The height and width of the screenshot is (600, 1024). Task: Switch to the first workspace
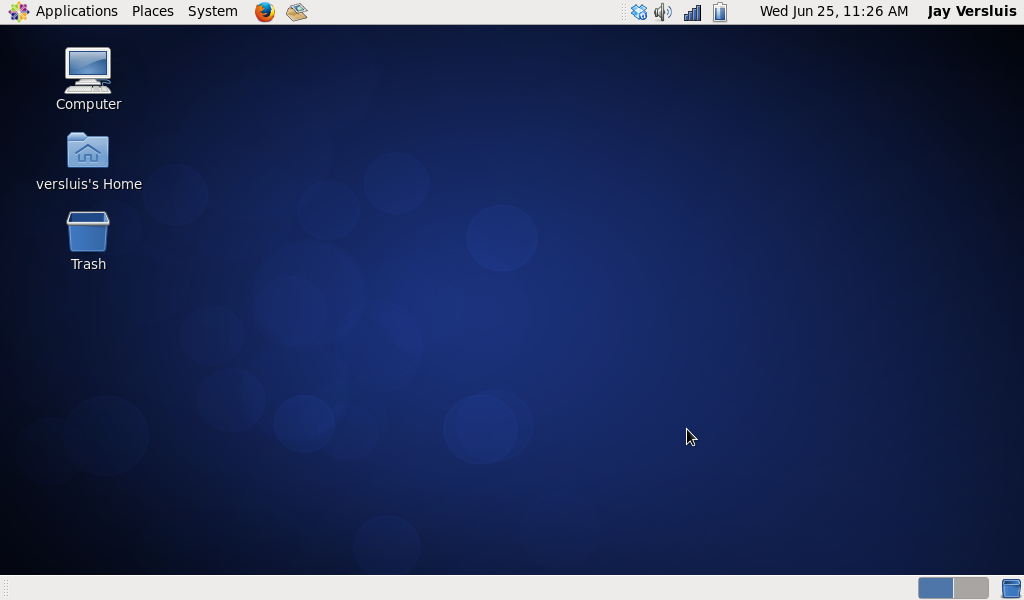click(935, 588)
